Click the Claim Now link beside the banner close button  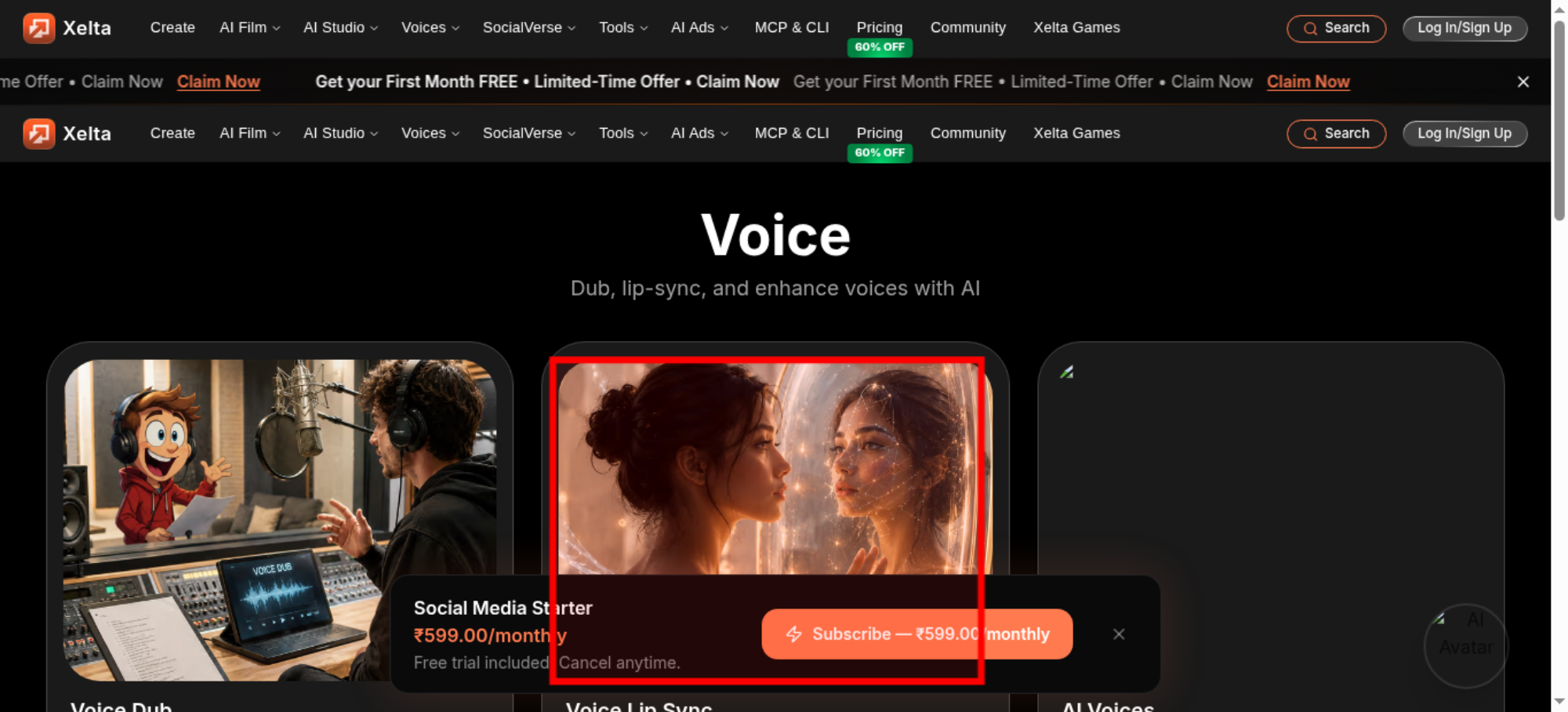coord(1308,82)
